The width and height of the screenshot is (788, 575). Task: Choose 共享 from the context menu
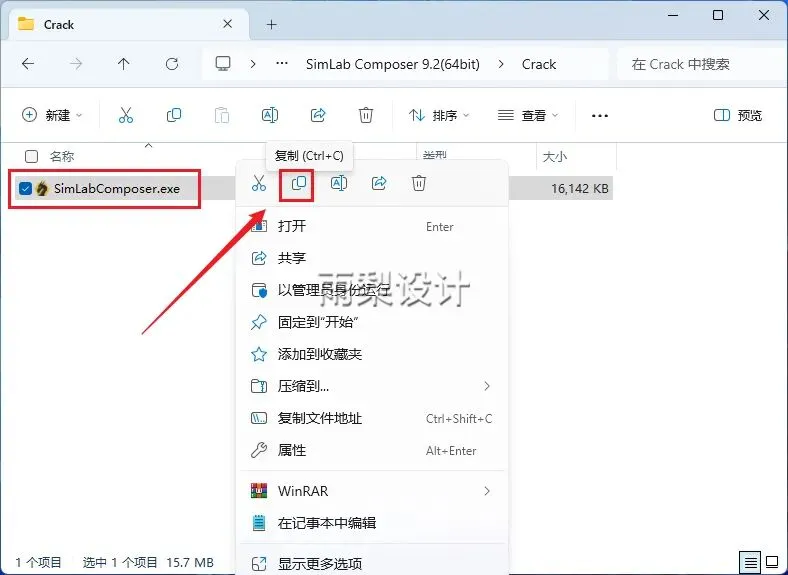[x=372, y=258]
